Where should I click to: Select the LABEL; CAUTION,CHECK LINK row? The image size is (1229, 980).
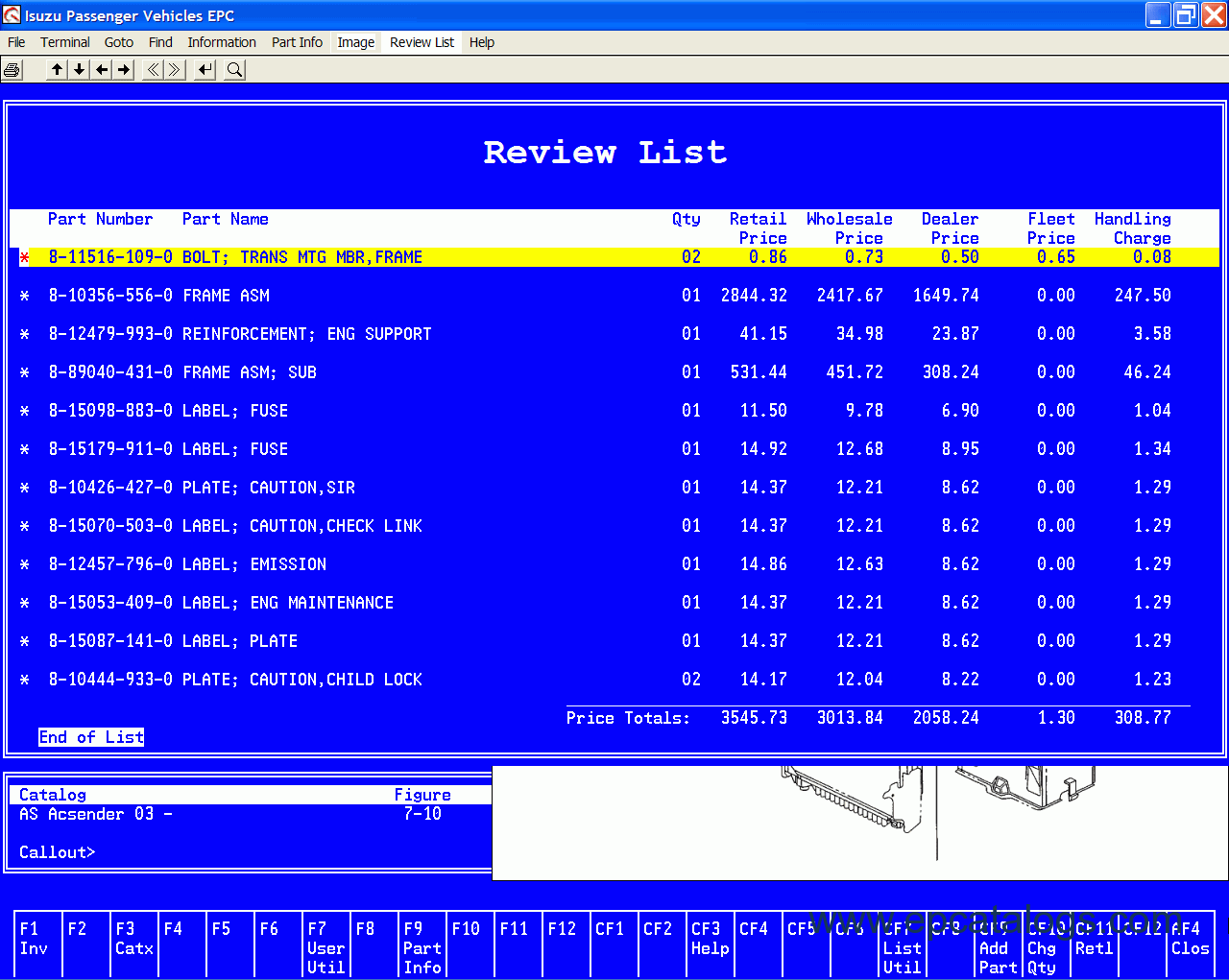(x=614, y=526)
